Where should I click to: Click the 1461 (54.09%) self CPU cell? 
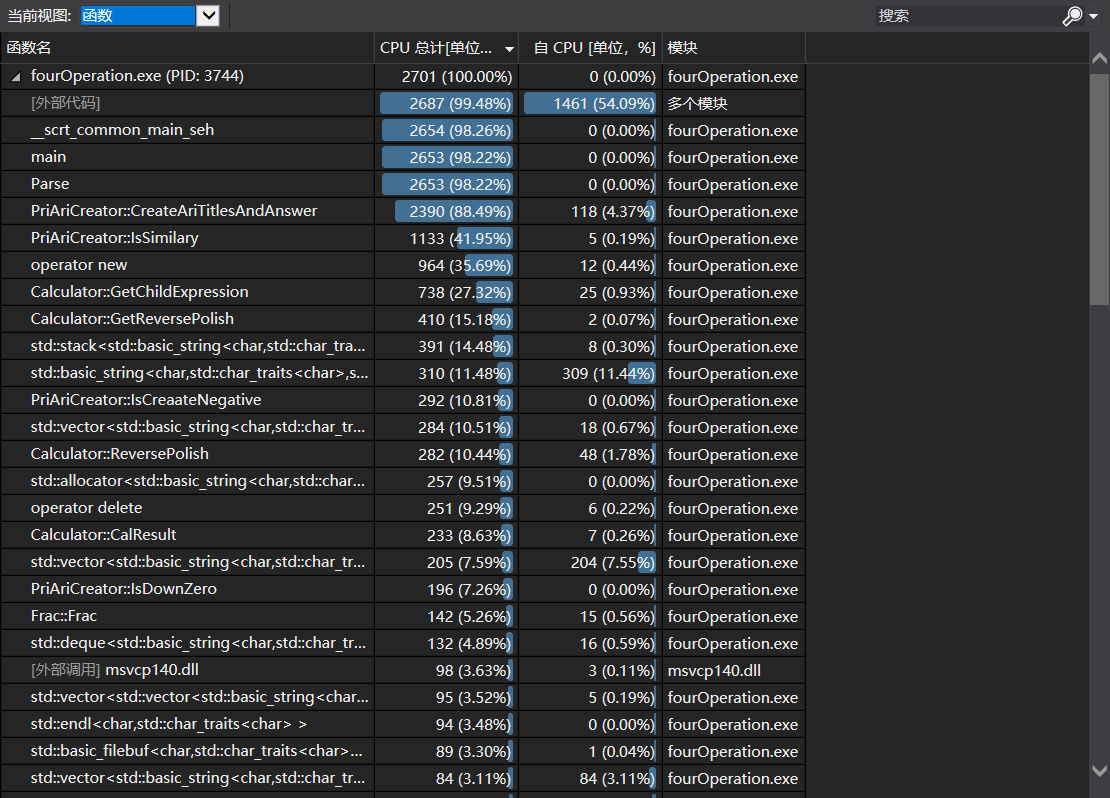590,103
